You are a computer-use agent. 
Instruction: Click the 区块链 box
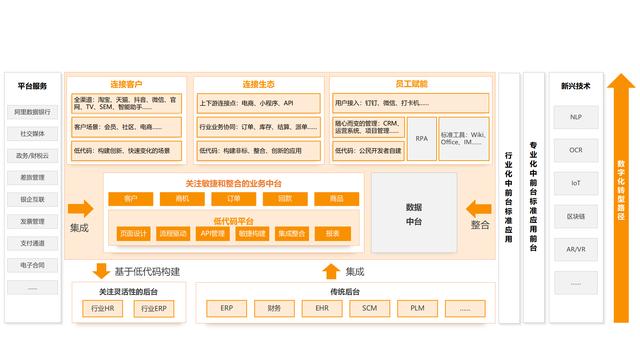[576, 216]
